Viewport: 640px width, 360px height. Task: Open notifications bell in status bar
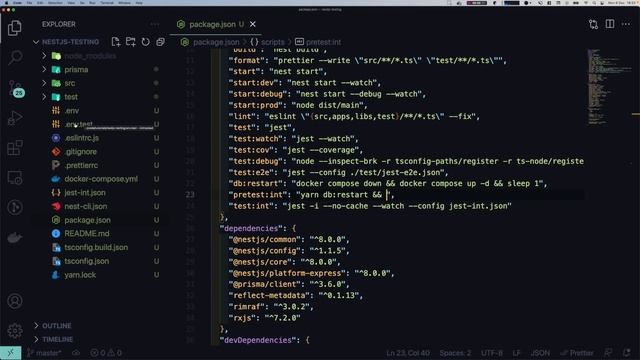[x=627, y=353]
